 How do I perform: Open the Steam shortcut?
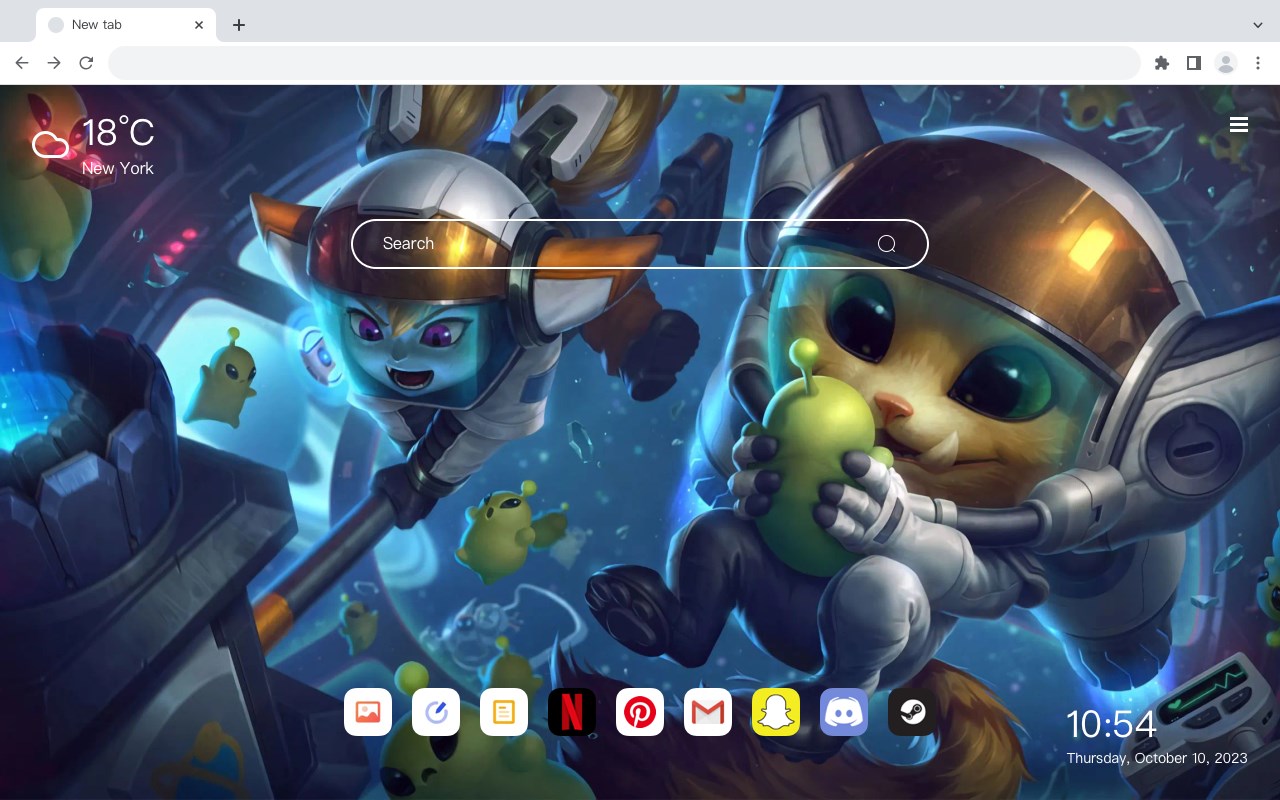point(912,712)
